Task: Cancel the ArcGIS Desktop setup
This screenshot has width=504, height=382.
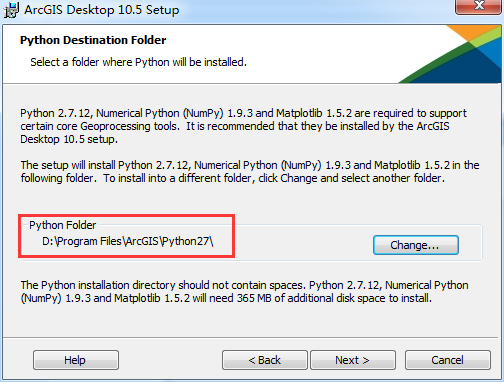Action: pos(448,360)
